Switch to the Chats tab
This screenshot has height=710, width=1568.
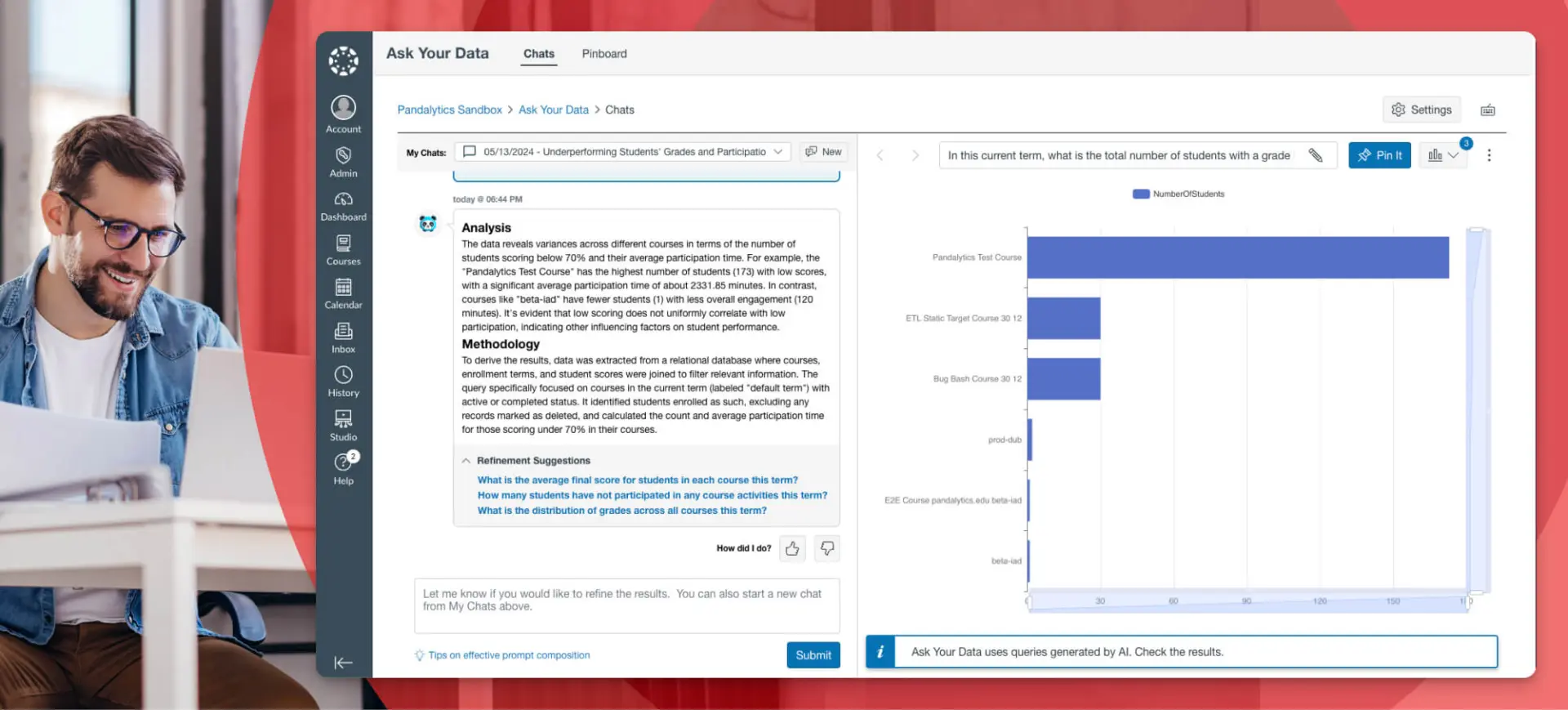[x=539, y=54]
